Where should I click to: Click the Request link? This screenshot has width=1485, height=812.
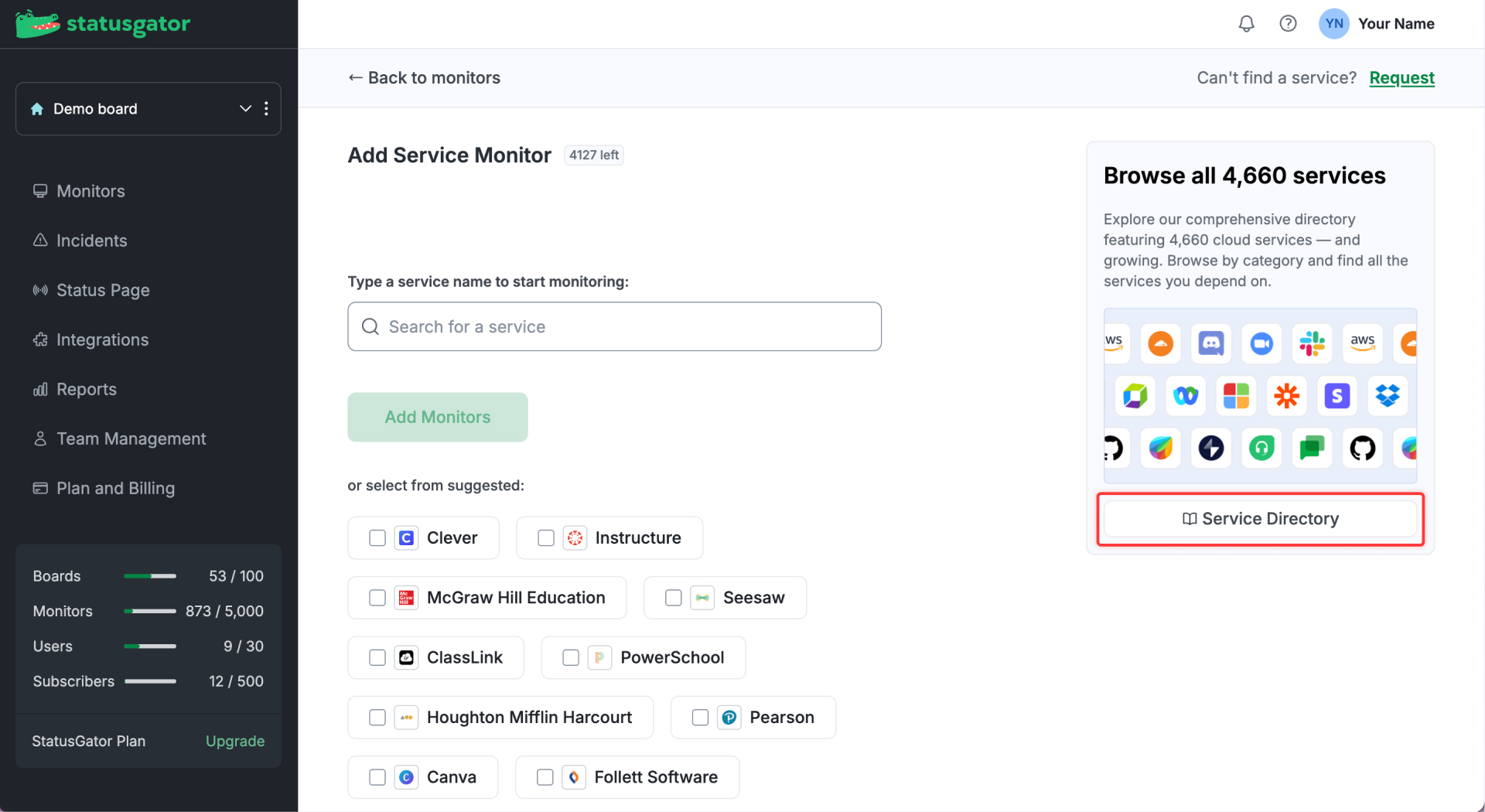tap(1401, 78)
